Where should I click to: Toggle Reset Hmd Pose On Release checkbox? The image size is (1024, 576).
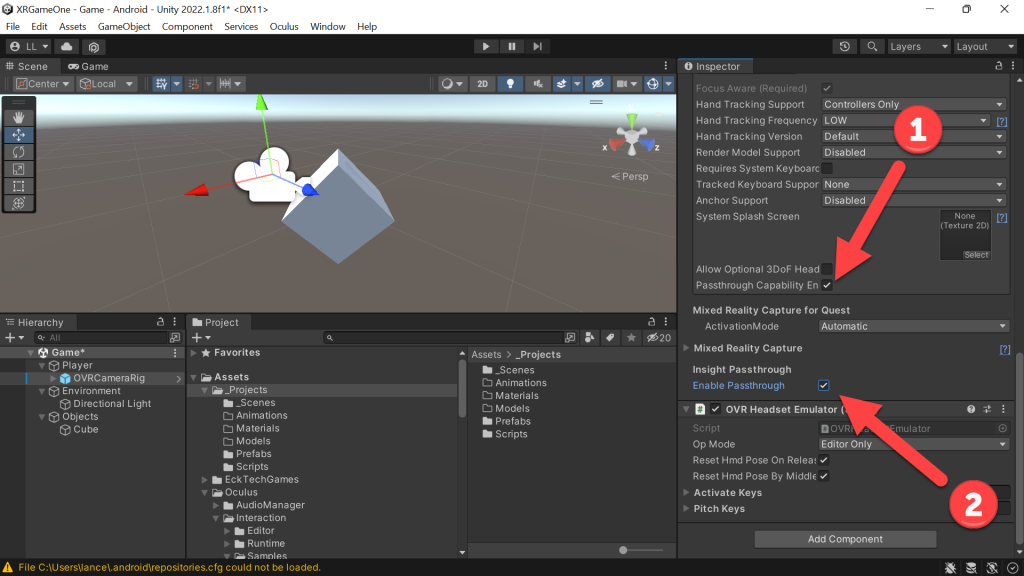pyautogui.click(x=824, y=460)
